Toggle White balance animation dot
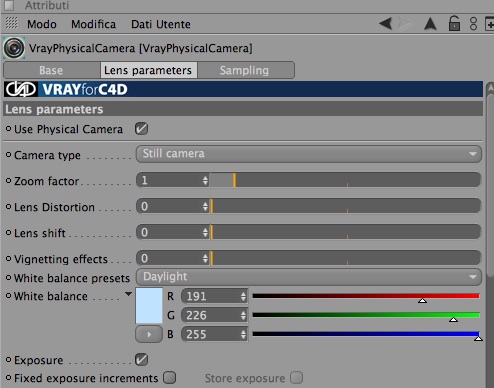 click(x=8, y=296)
